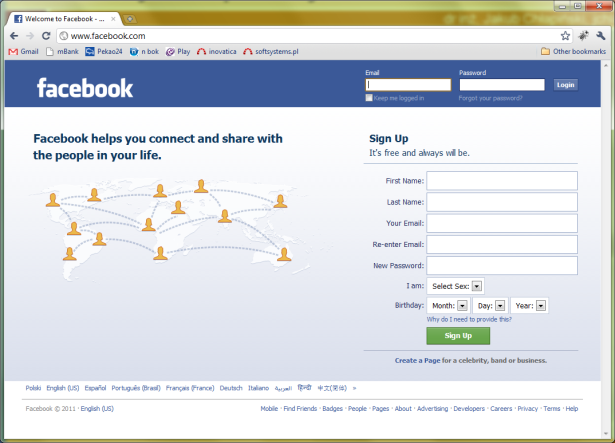Click the facebook logo
Viewport: 615px width, 443px height.
coord(85,88)
